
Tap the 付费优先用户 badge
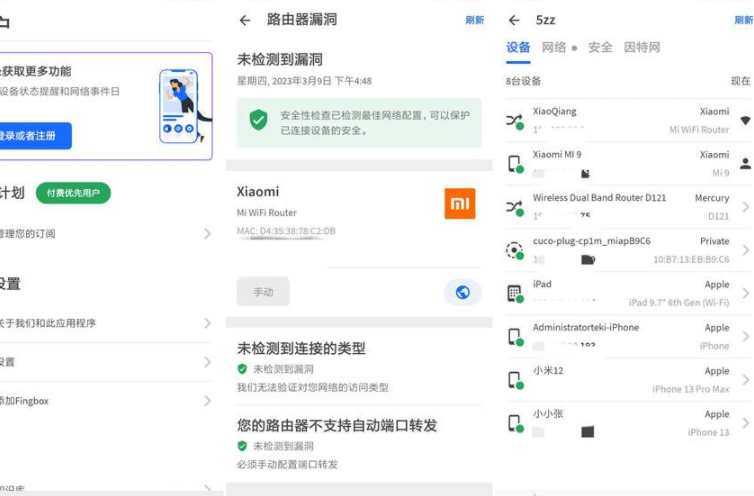(x=73, y=193)
